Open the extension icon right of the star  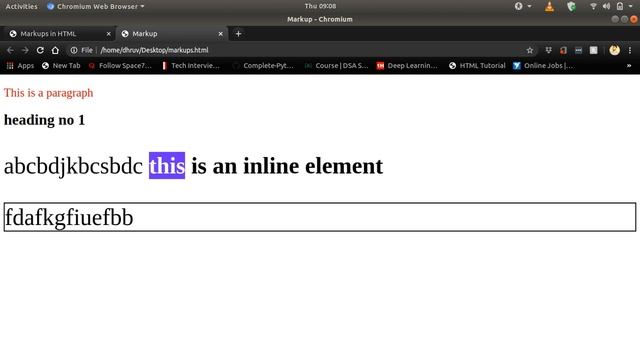pos(549,50)
